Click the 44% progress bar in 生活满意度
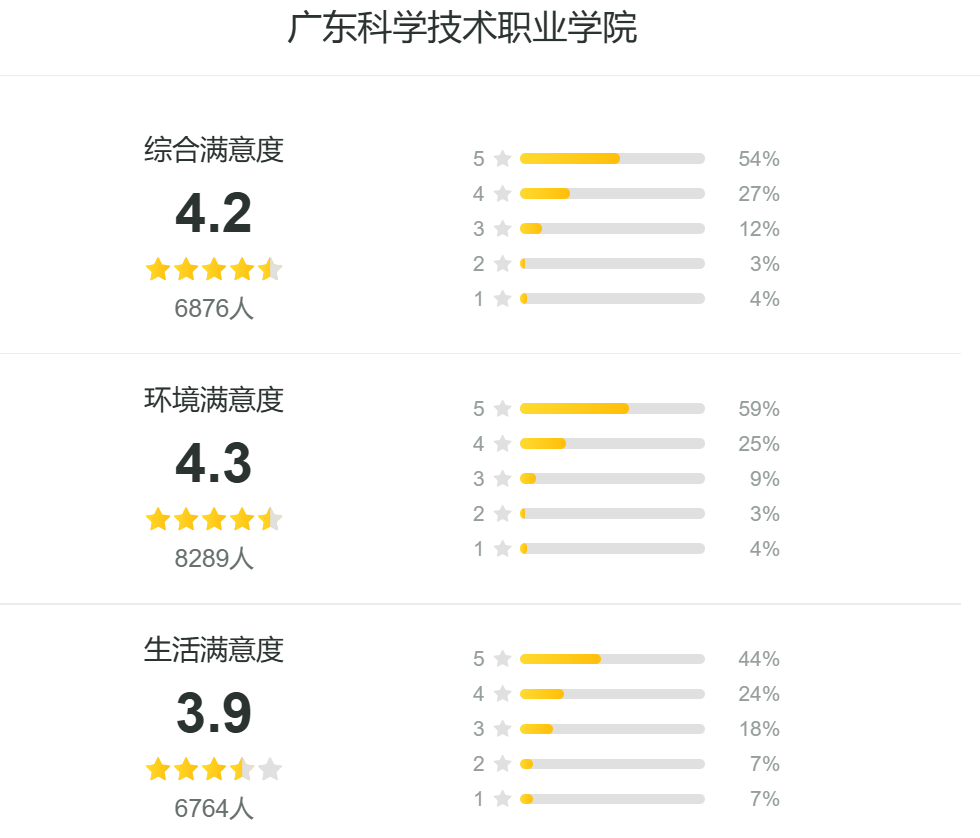 (x=612, y=659)
